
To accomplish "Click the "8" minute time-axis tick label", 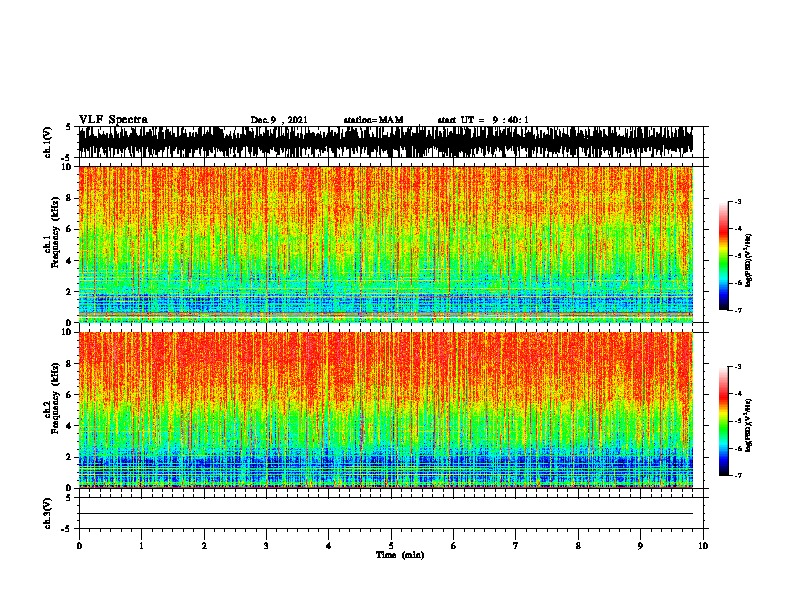I will pos(578,546).
